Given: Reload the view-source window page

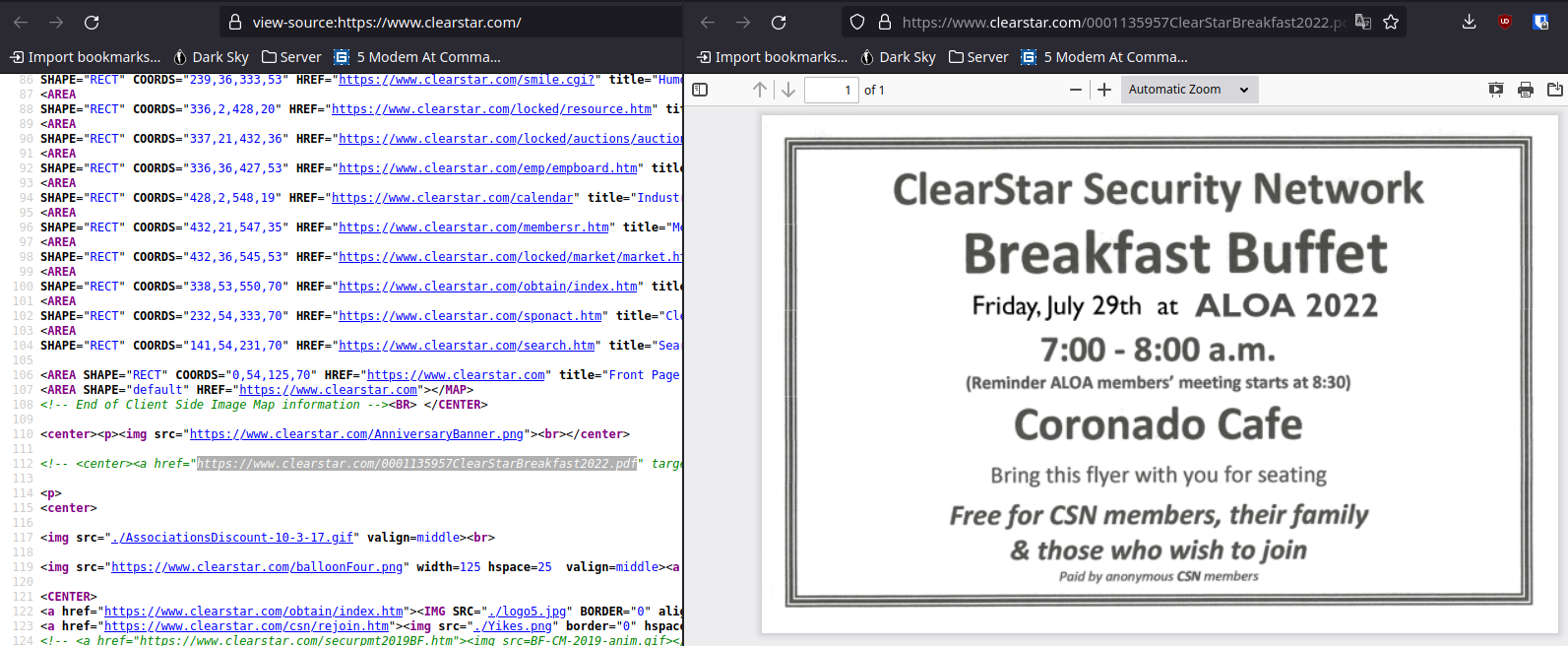Looking at the screenshot, I should (92, 22).
